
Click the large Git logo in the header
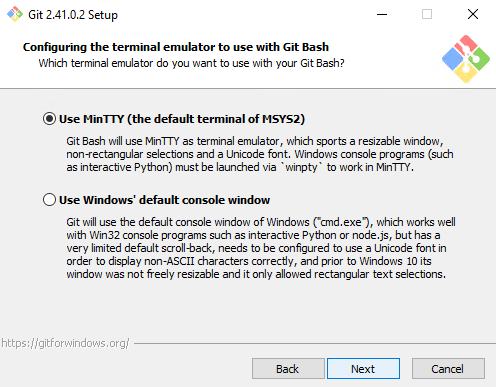[466, 59]
